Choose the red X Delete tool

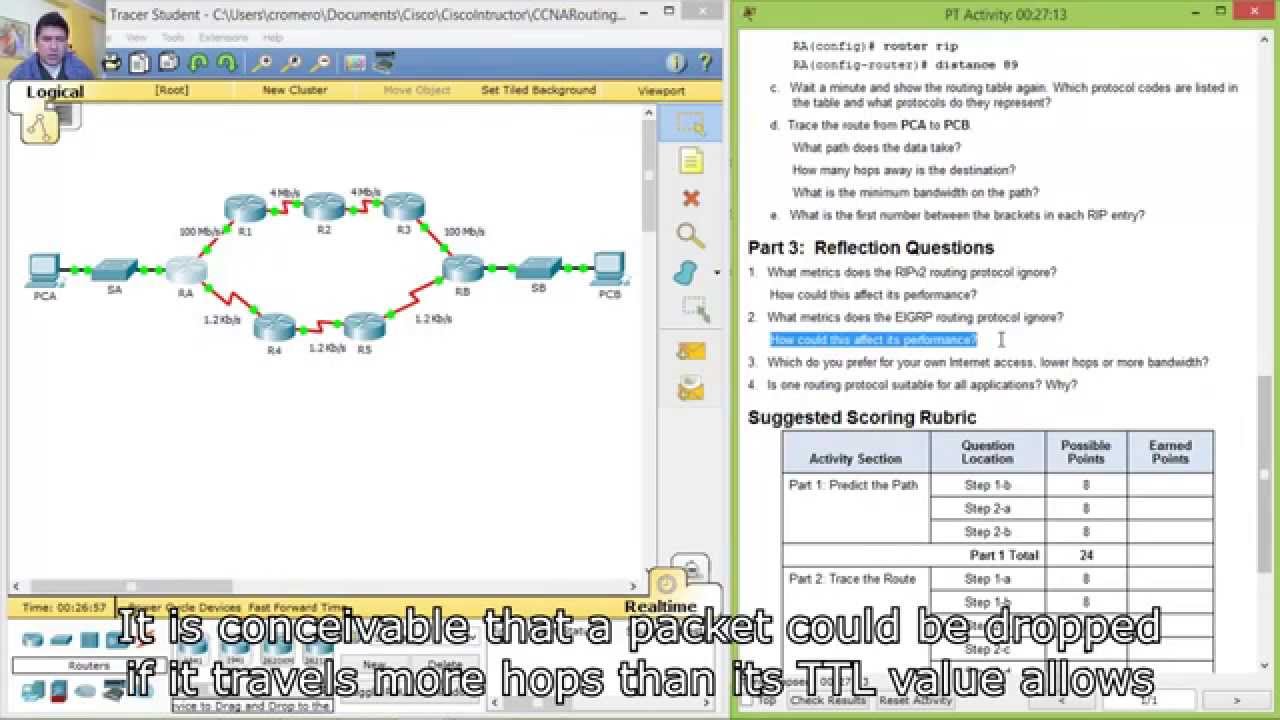pyautogui.click(x=691, y=198)
